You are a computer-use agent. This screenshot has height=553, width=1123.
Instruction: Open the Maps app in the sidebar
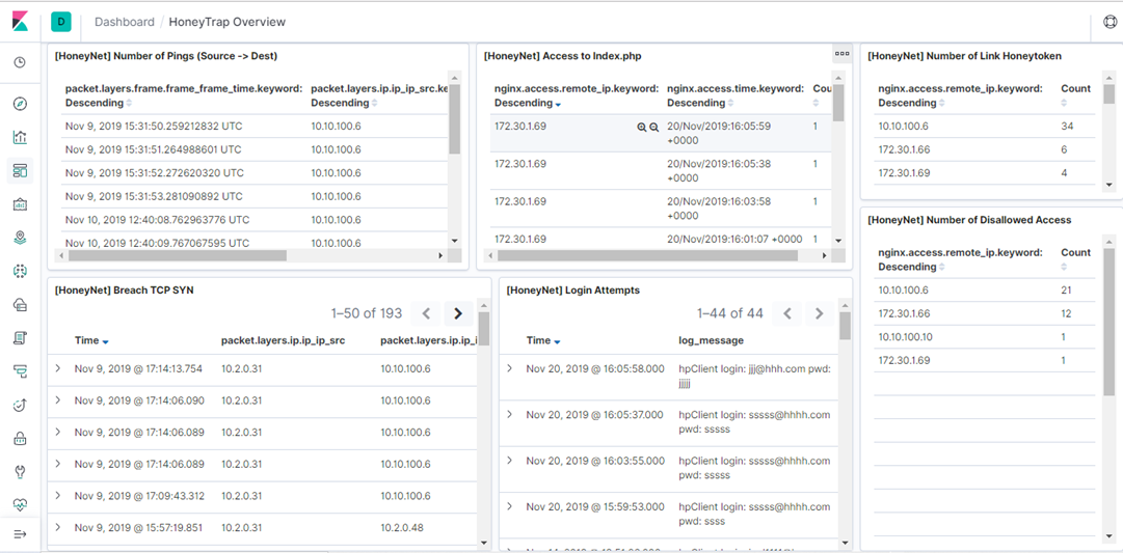coord(20,238)
